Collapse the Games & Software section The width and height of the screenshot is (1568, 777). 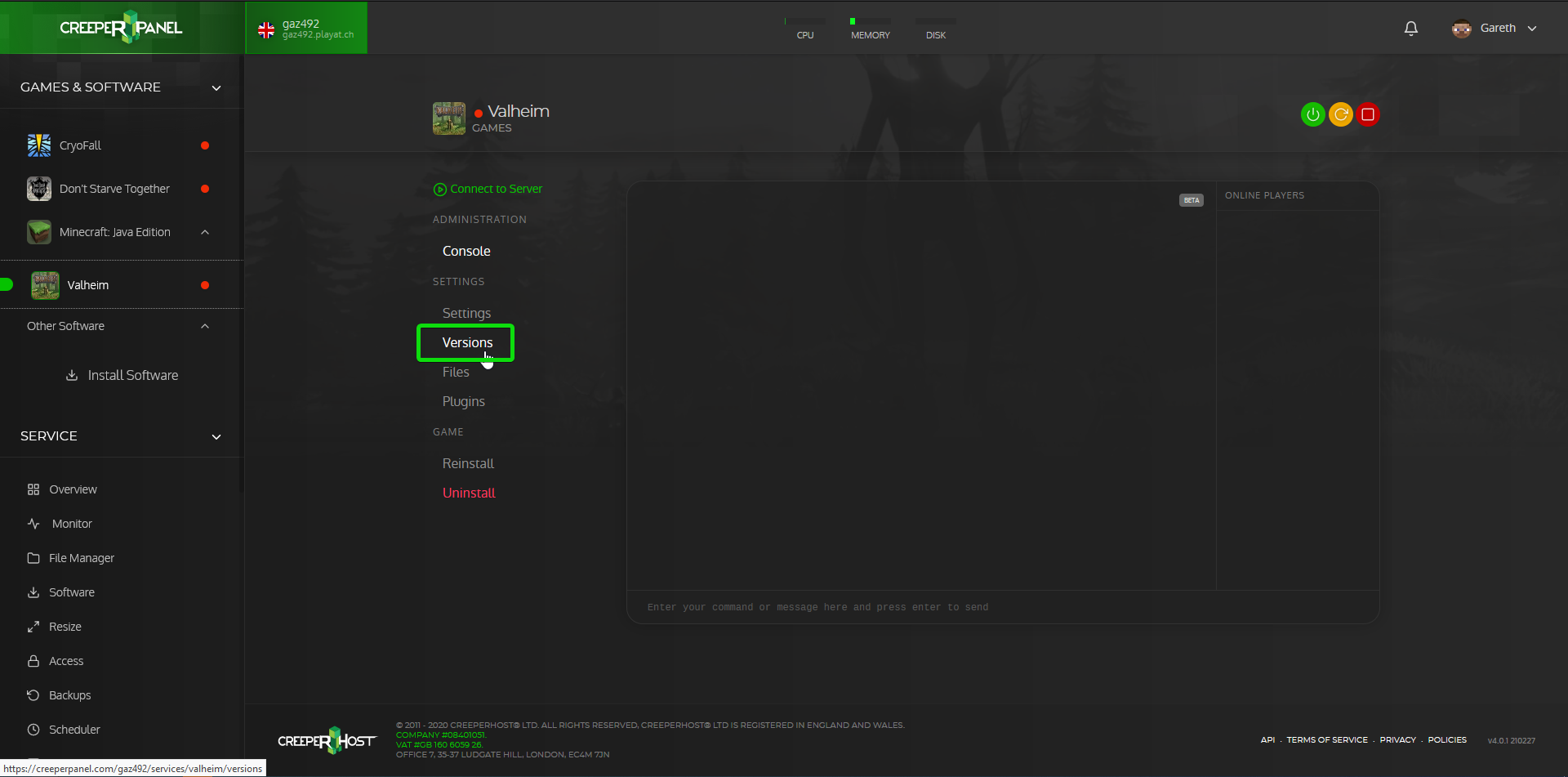[x=216, y=88]
